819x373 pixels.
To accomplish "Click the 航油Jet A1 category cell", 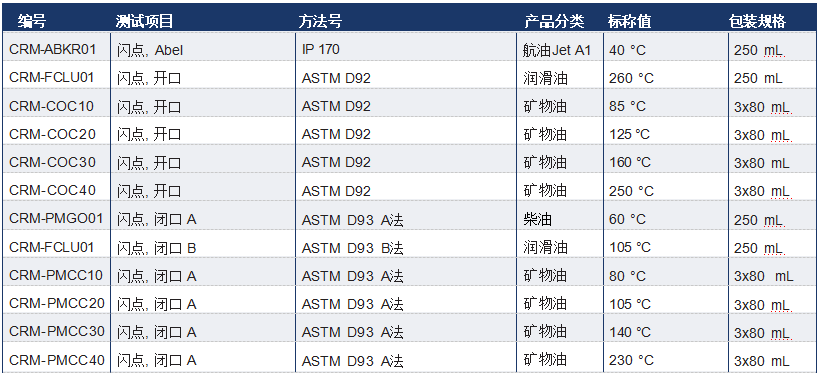I will tap(557, 50).
